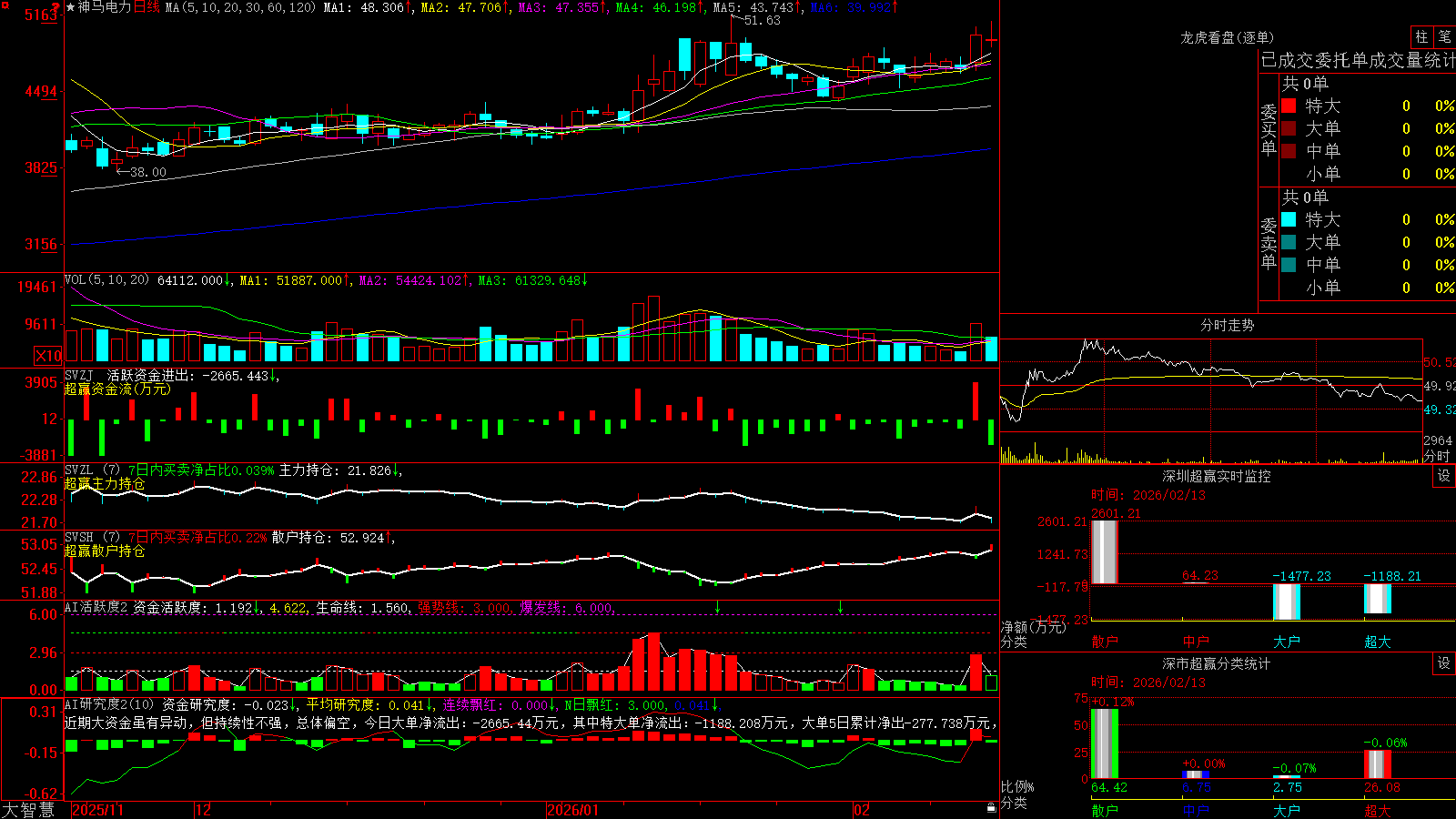Open VOL(5,10,20) indicator parameters
The width and height of the screenshot is (1456, 819).
click(x=106, y=280)
